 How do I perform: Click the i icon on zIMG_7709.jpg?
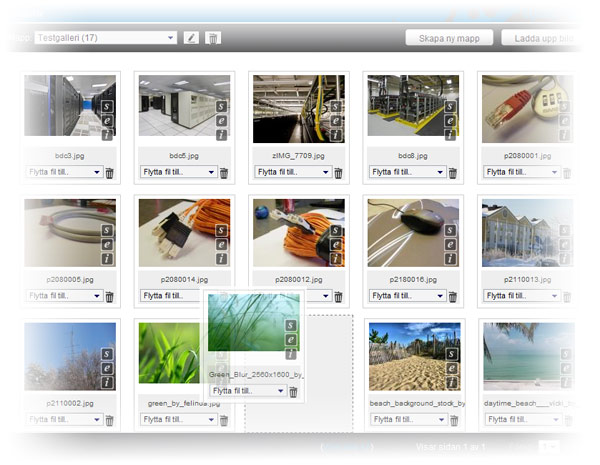tap(336, 135)
